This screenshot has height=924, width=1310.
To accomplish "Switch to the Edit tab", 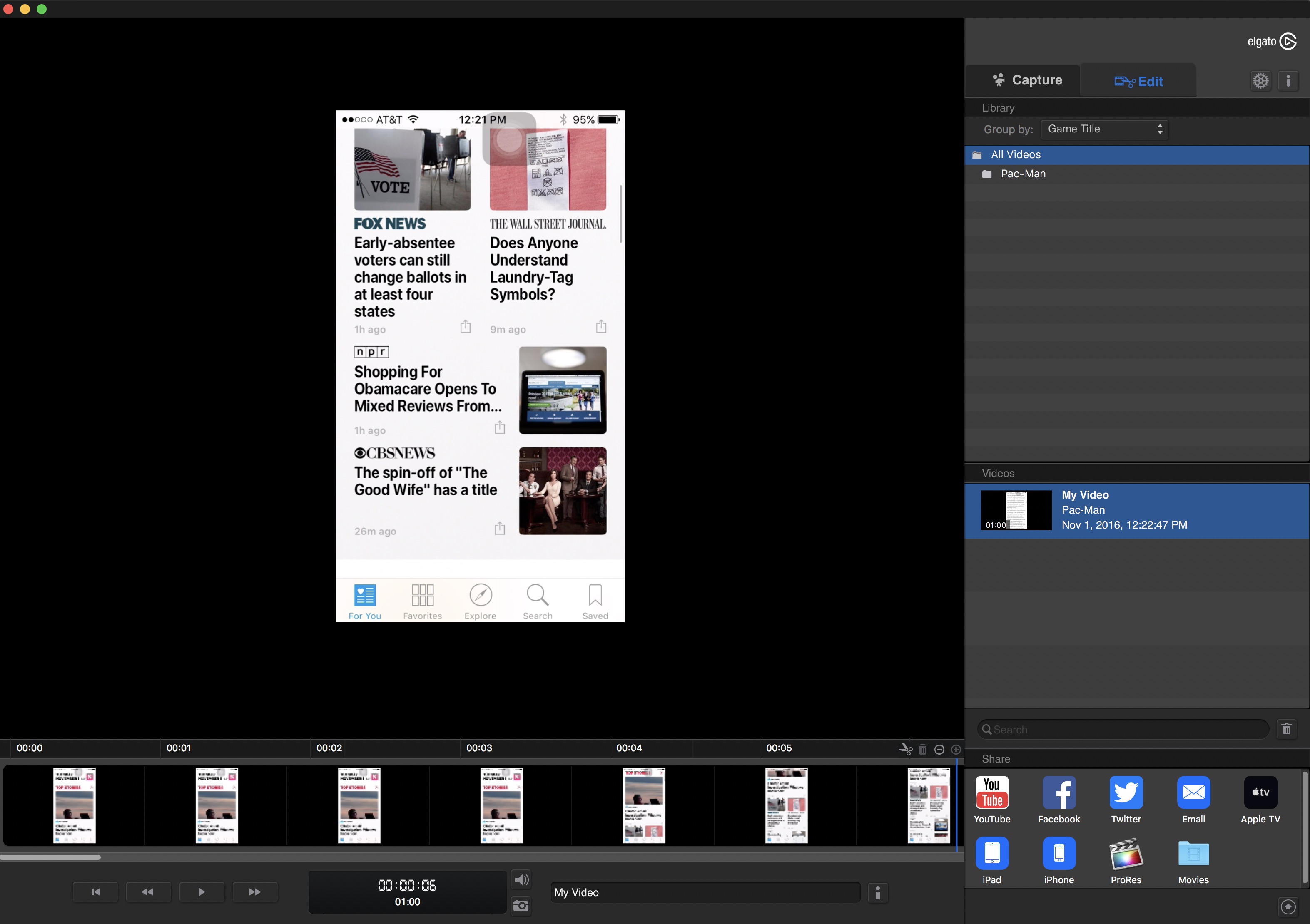I will pyautogui.click(x=1139, y=82).
